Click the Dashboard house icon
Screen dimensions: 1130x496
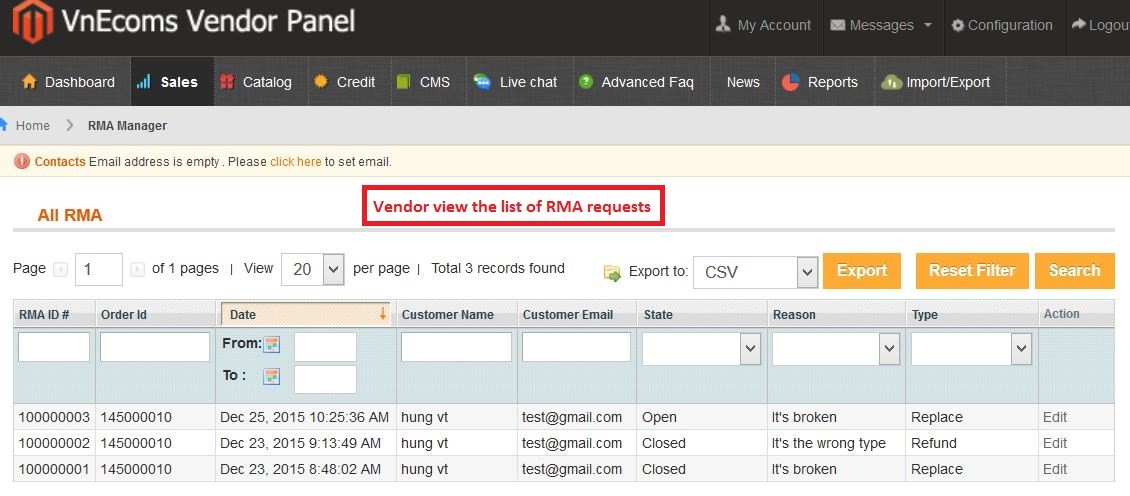[x=29, y=81]
